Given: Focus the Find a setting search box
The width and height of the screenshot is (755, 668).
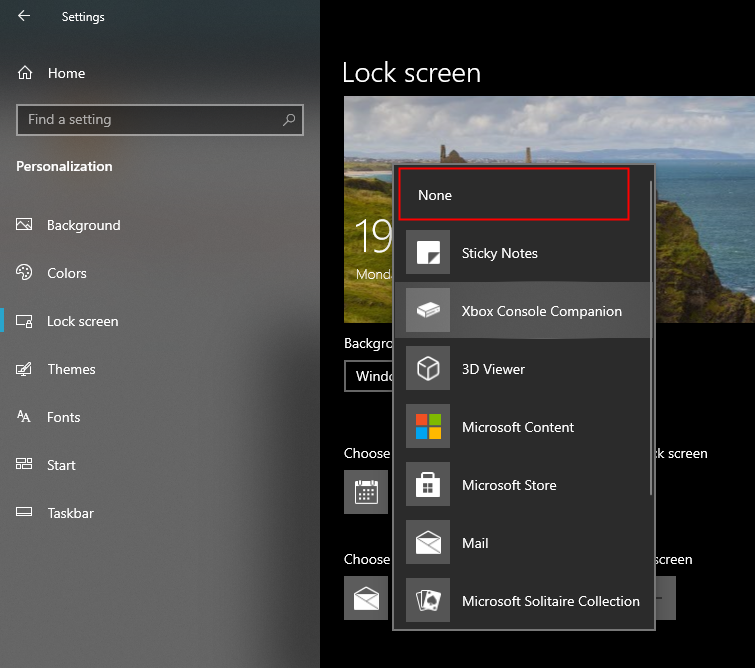Looking at the screenshot, I should point(159,119).
